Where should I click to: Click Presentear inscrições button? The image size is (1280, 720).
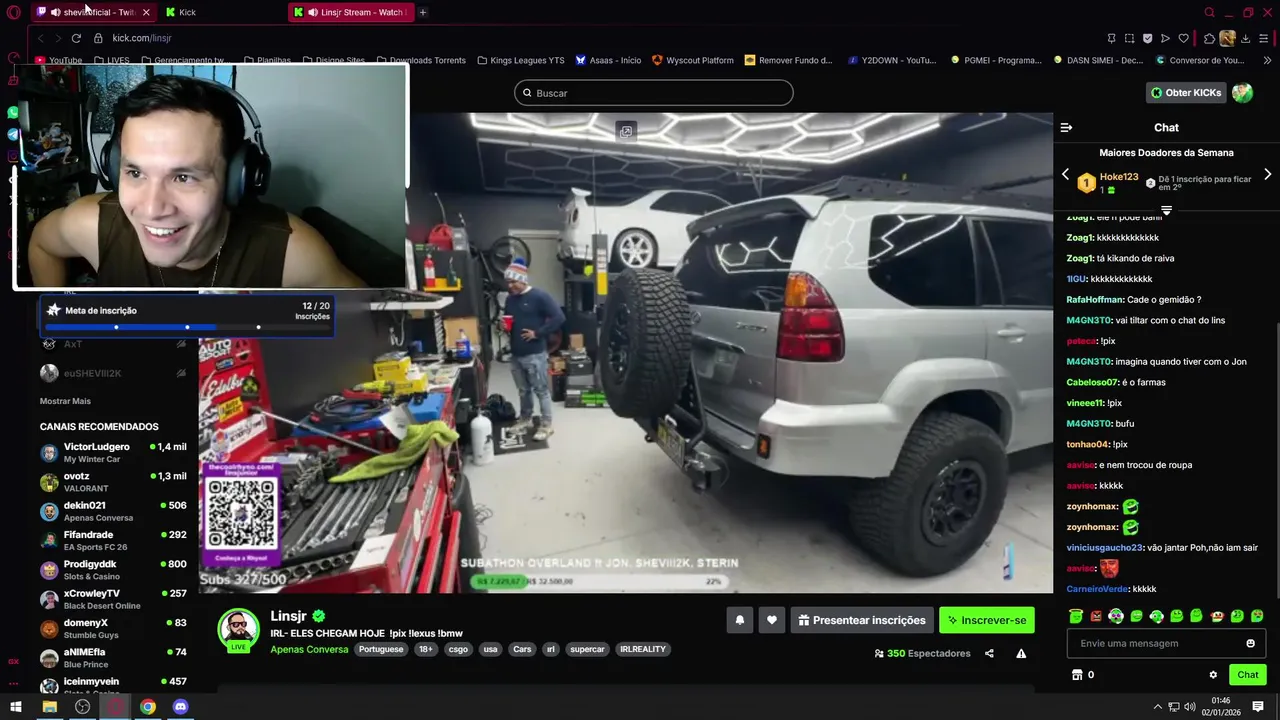862,620
